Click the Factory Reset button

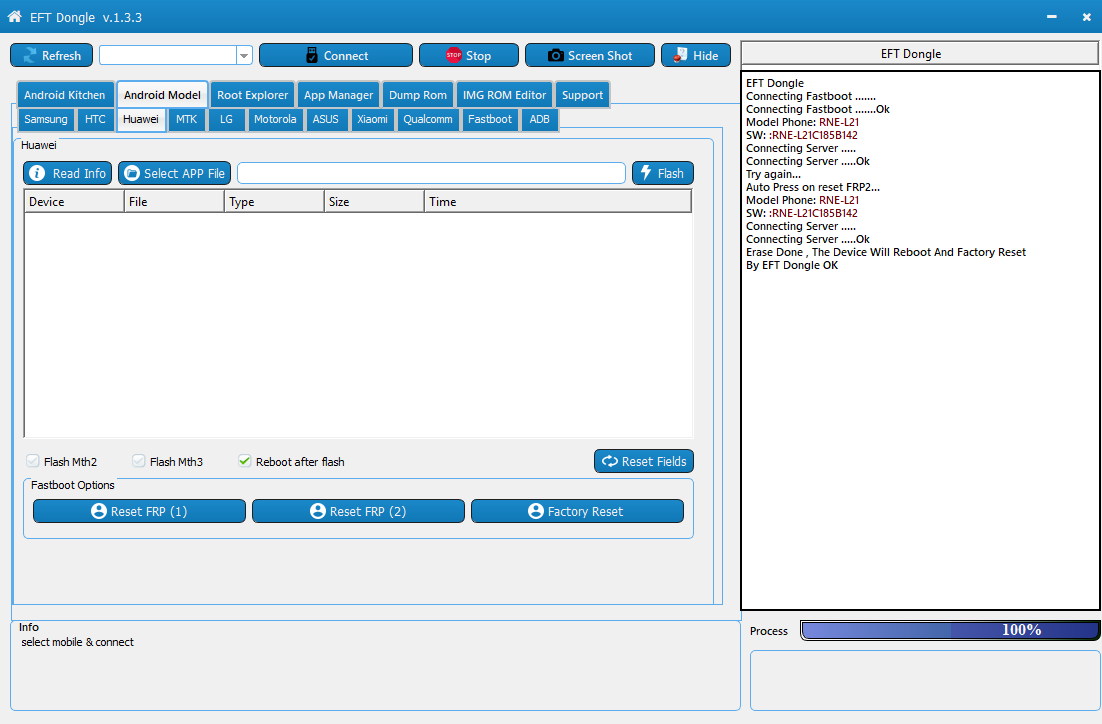577,511
